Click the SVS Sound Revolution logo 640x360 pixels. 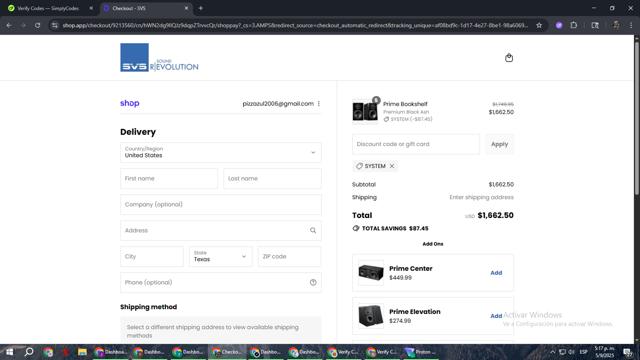(159, 58)
